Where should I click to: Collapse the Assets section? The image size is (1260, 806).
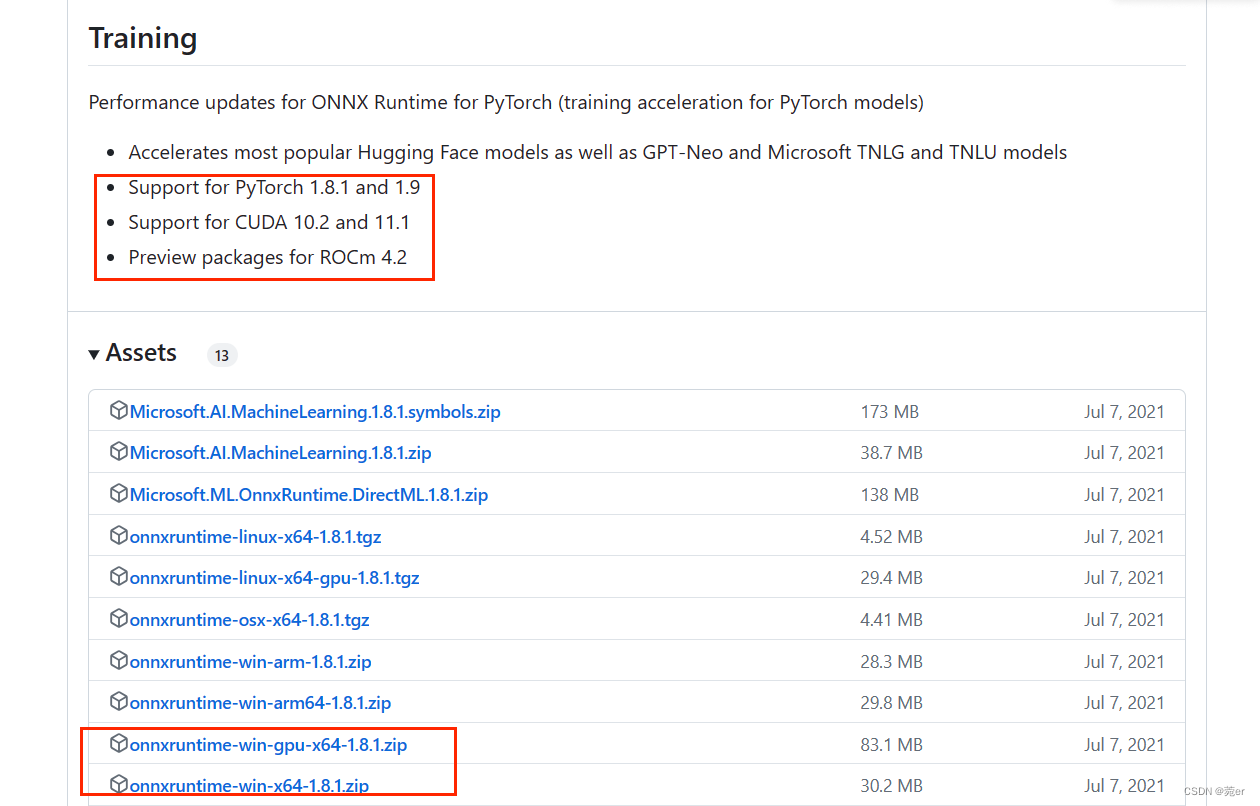(x=141, y=352)
